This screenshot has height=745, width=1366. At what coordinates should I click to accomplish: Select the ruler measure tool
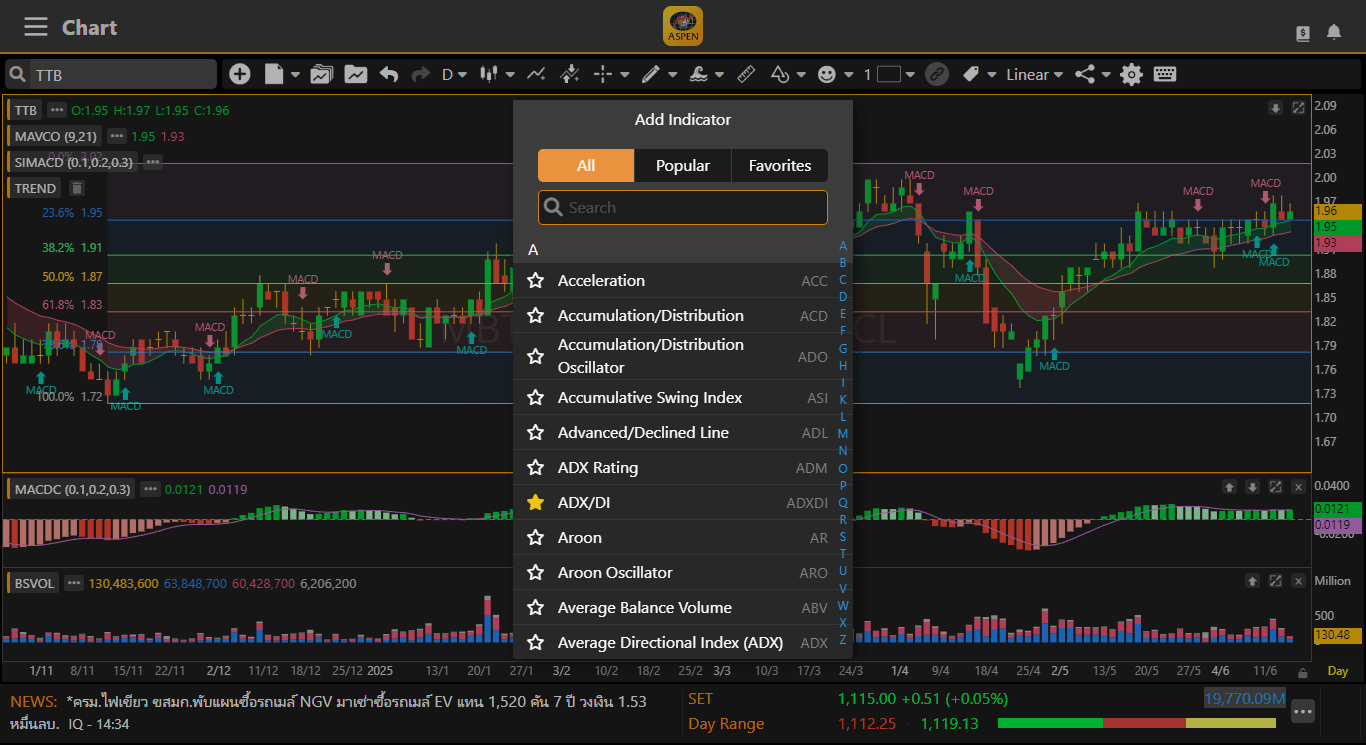pyautogui.click(x=745, y=74)
